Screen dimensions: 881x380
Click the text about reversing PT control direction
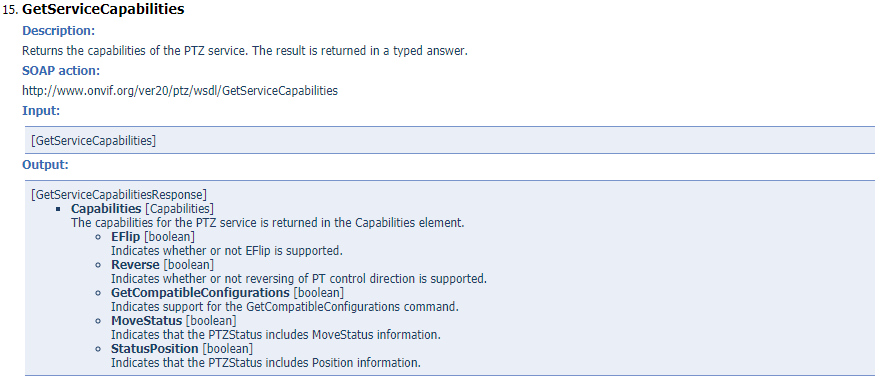(x=299, y=278)
